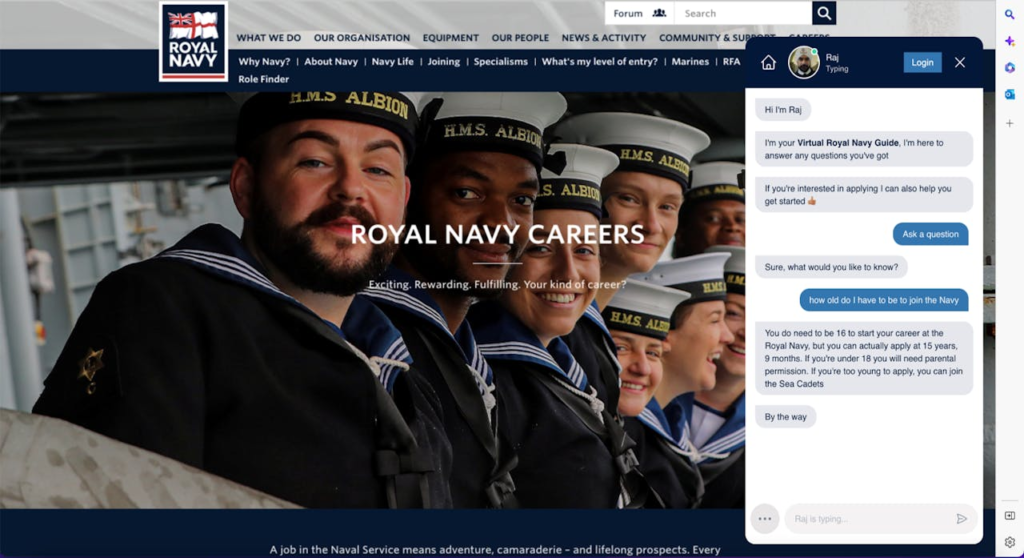Open the Specialisms link

500,61
